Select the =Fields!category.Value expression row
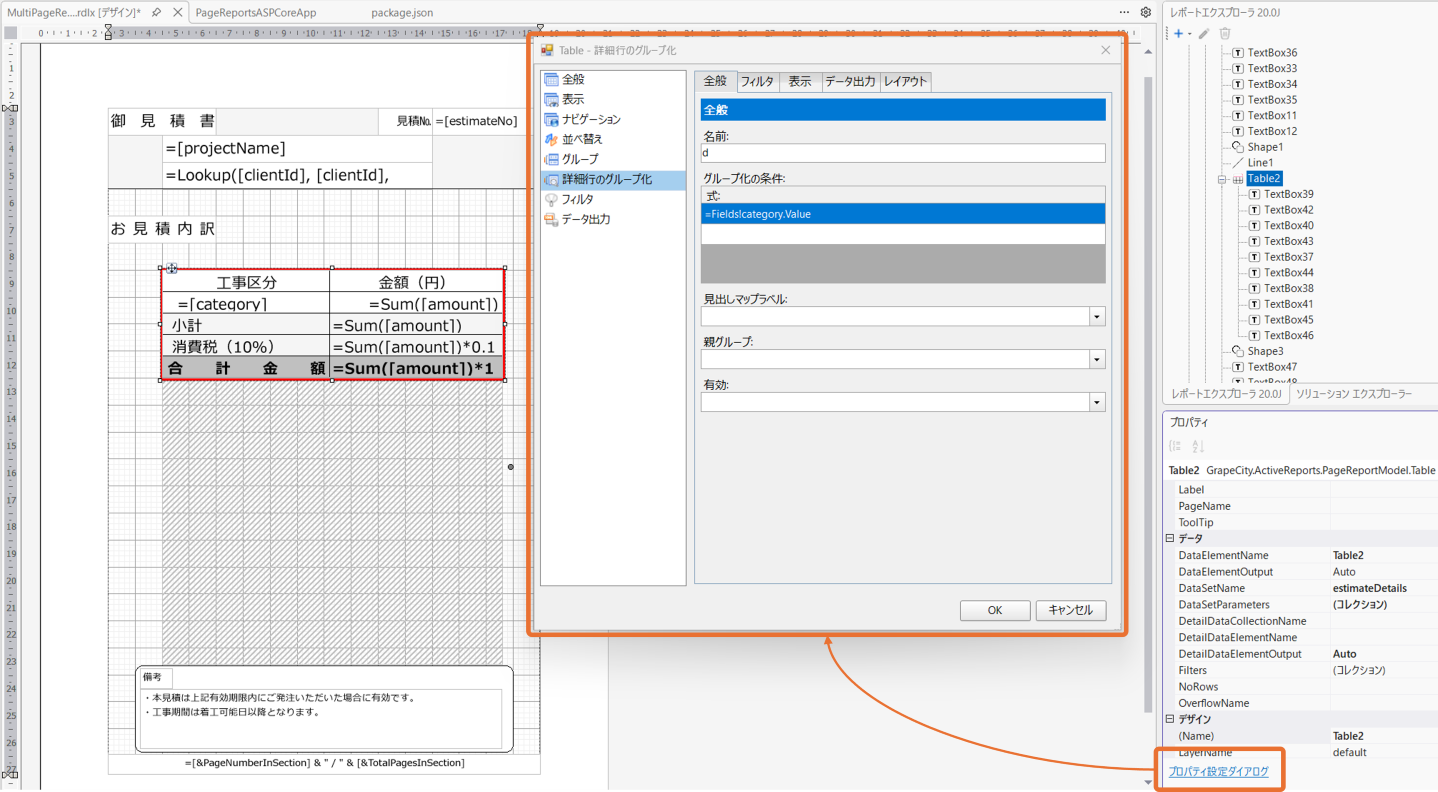 903,214
